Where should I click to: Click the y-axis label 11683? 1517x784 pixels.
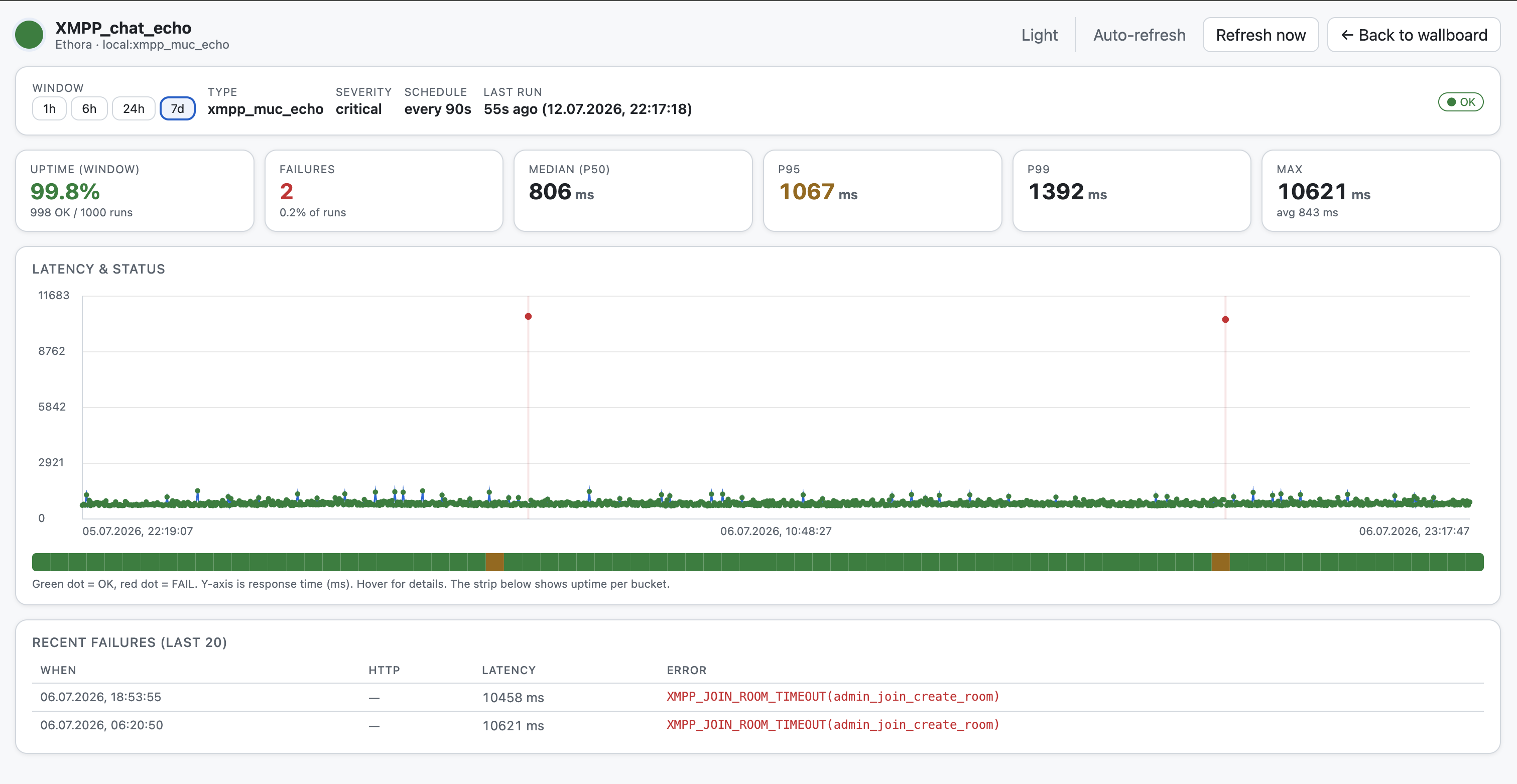(x=54, y=295)
